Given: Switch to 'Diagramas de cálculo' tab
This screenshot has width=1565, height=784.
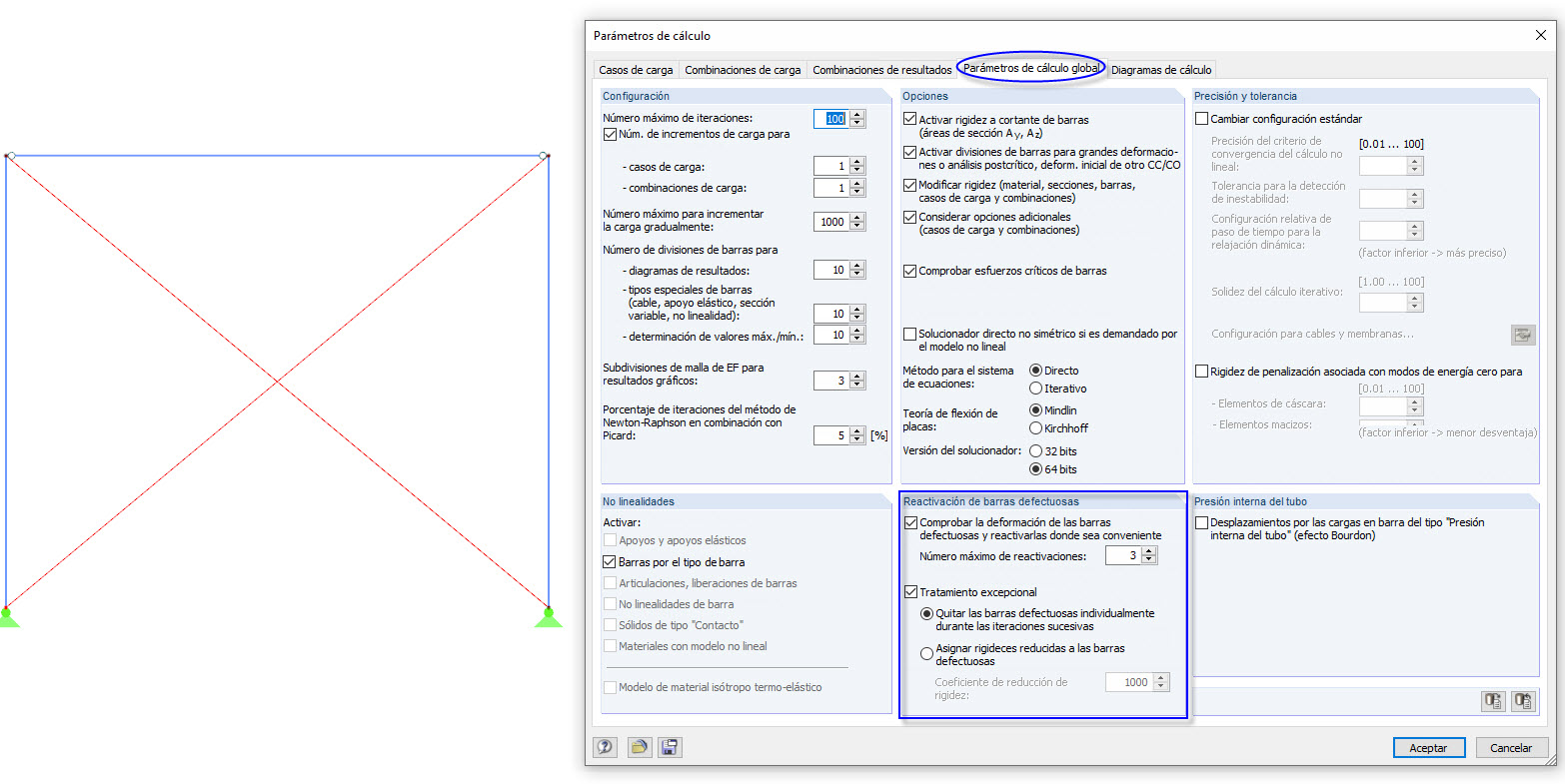Looking at the screenshot, I should point(1161,70).
